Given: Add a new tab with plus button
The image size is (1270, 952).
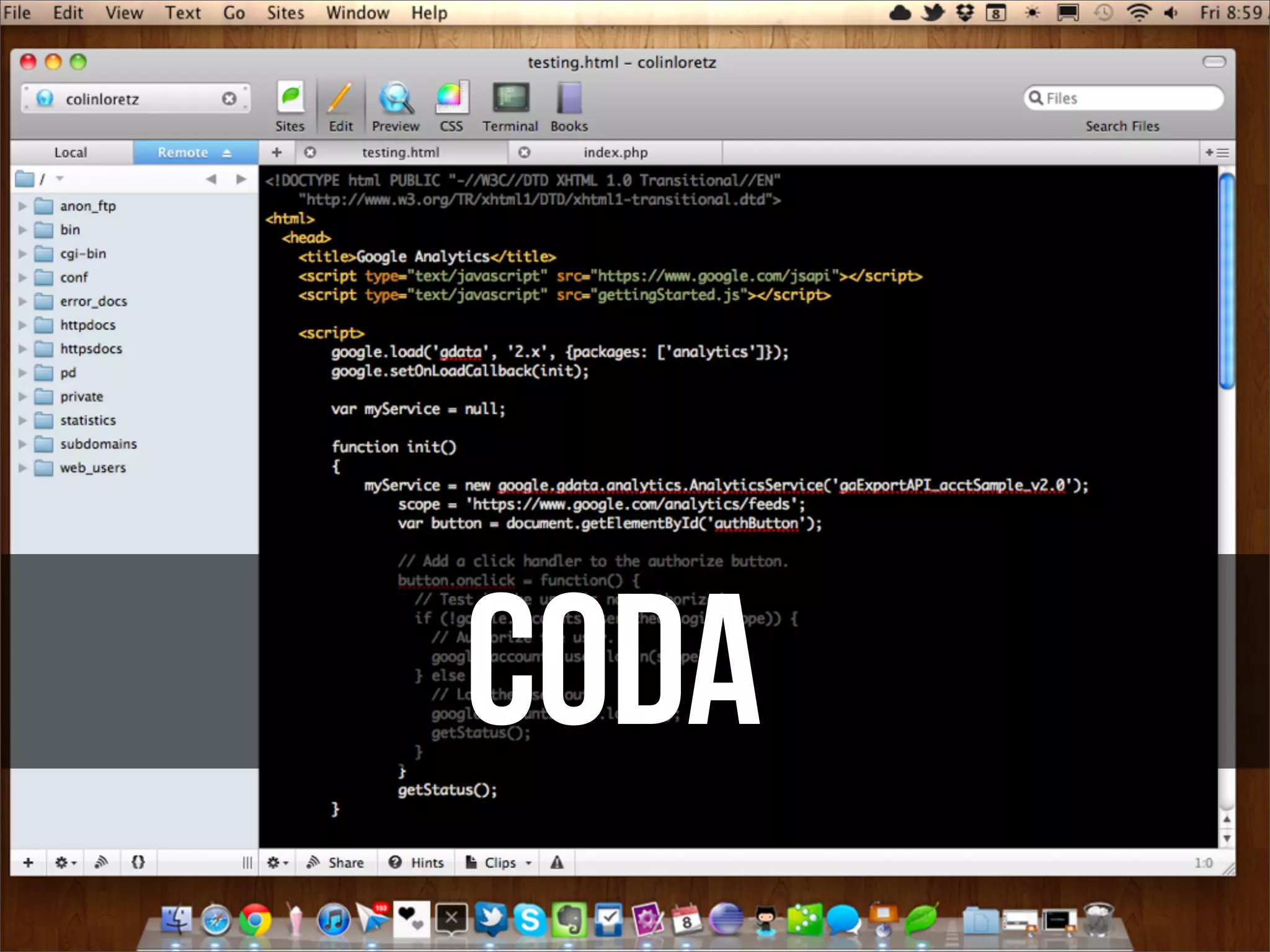Looking at the screenshot, I should pyautogui.click(x=277, y=152).
